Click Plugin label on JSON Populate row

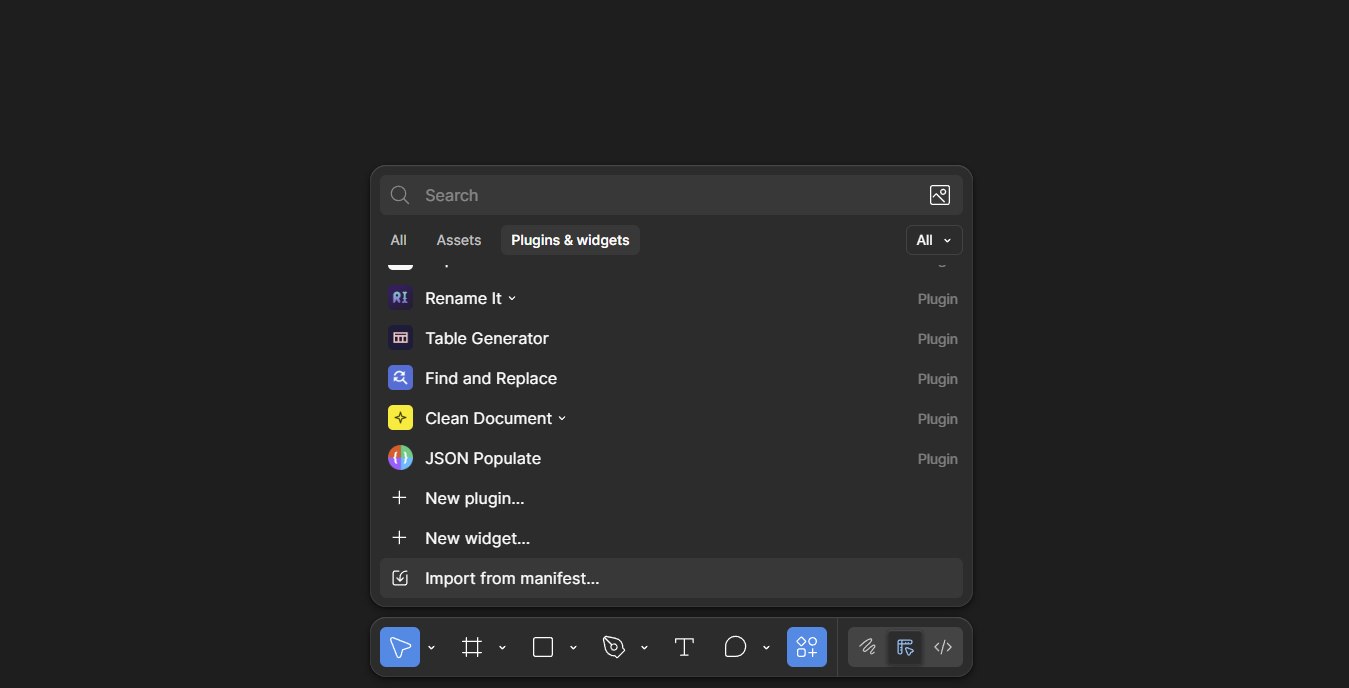point(937,459)
